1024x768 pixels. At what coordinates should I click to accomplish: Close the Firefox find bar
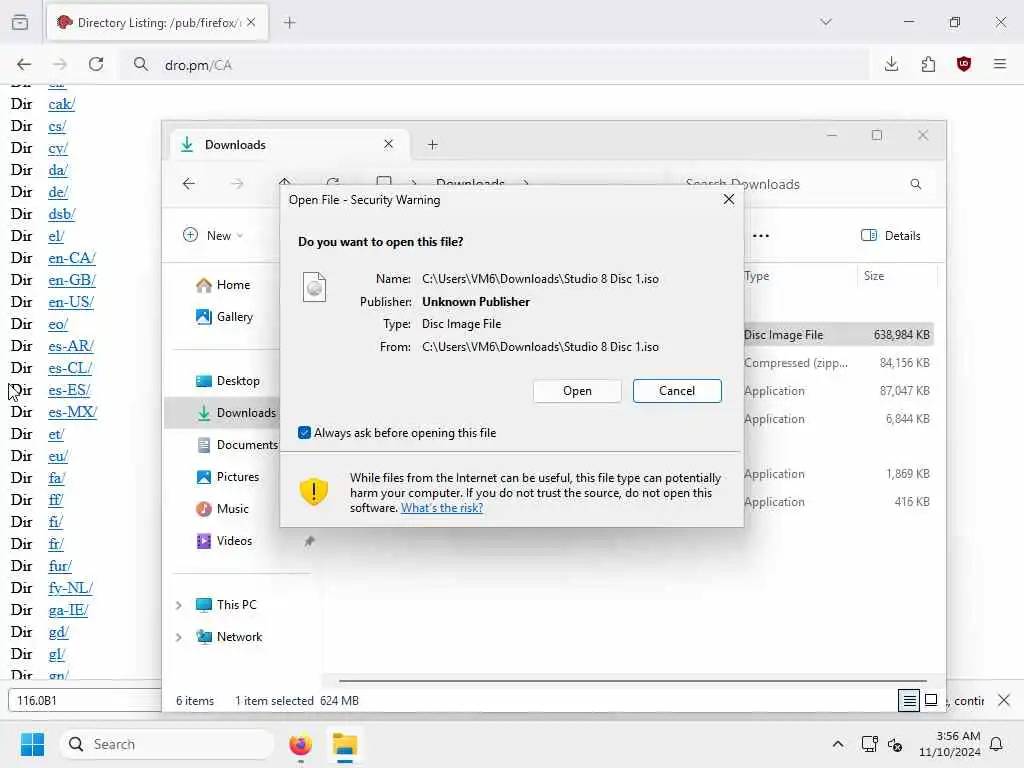click(x=1004, y=700)
